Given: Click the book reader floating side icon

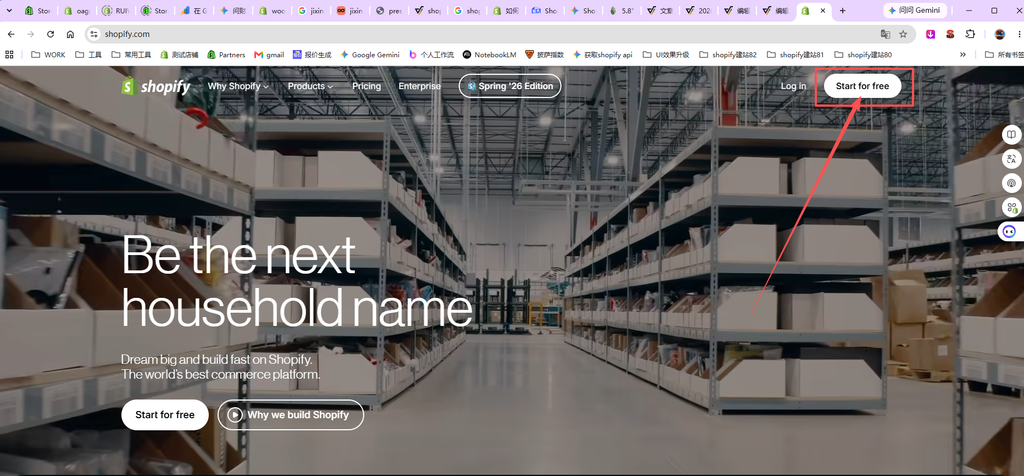Looking at the screenshot, I should point(1012,135).
